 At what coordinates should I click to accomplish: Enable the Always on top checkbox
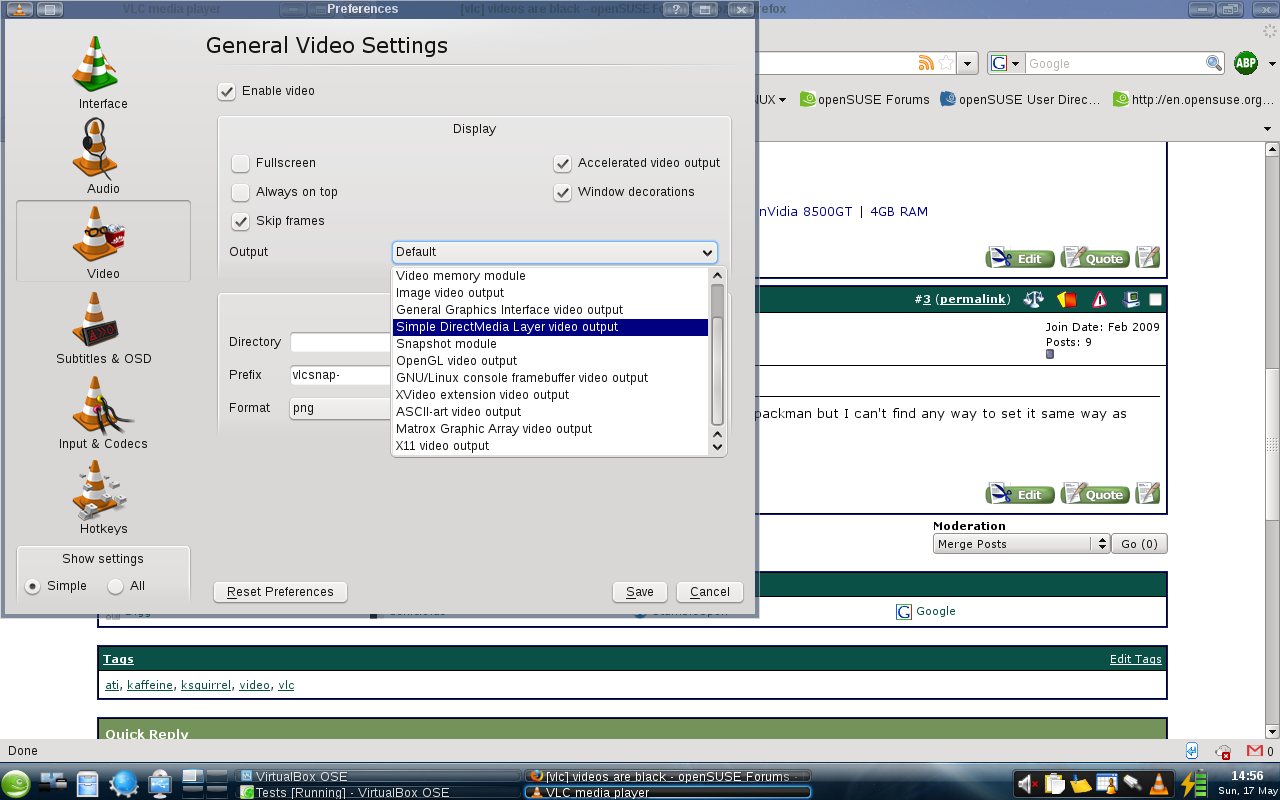[240, 192]
